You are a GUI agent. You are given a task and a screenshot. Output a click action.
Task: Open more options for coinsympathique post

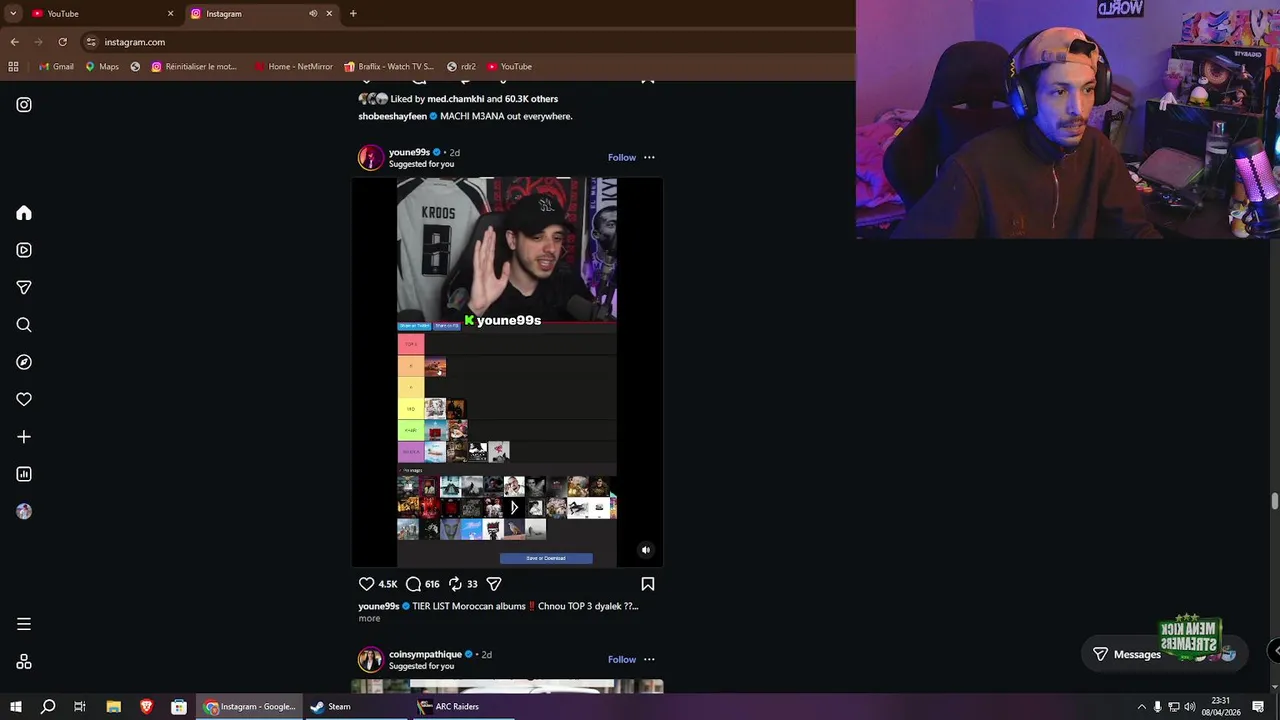[649, 659]
